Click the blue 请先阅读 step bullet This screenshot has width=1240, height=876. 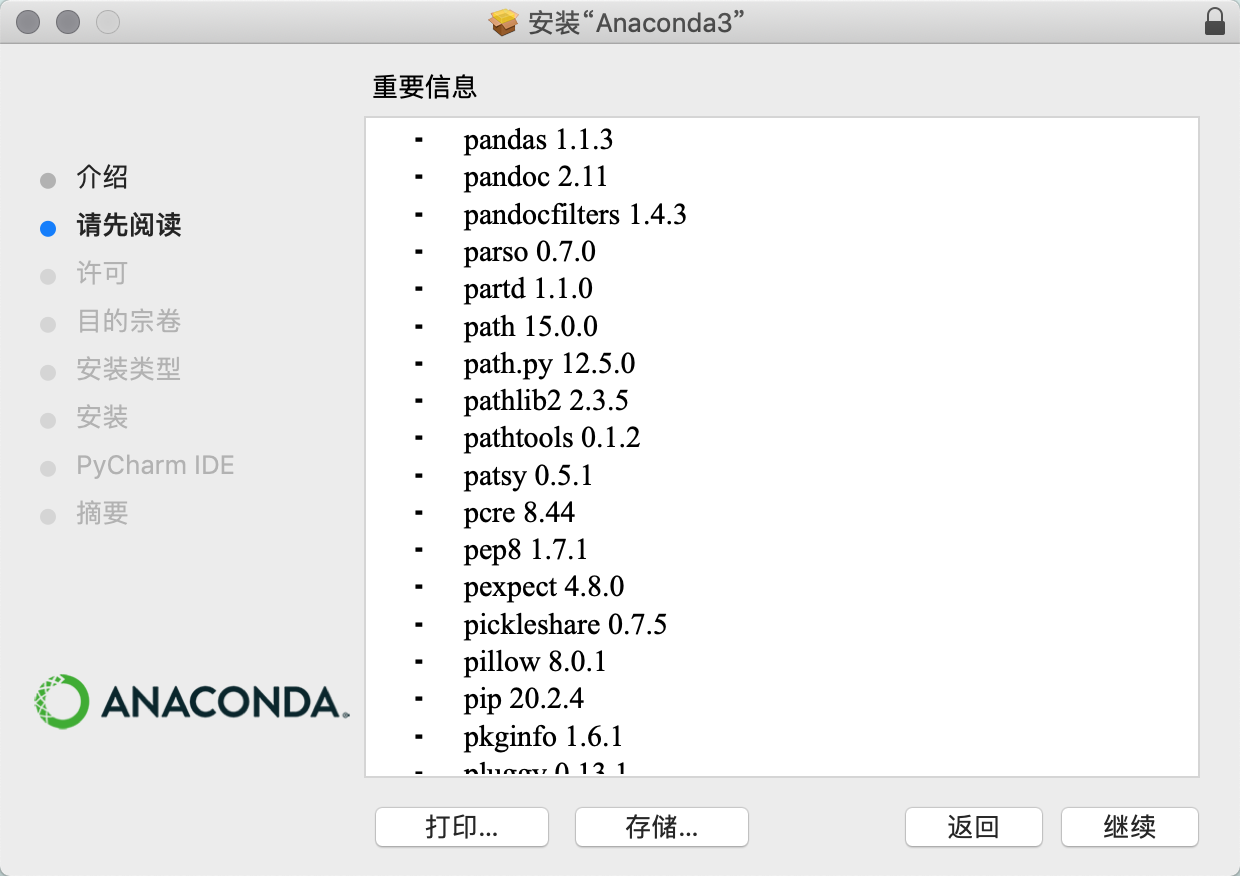tap(48, 228)
